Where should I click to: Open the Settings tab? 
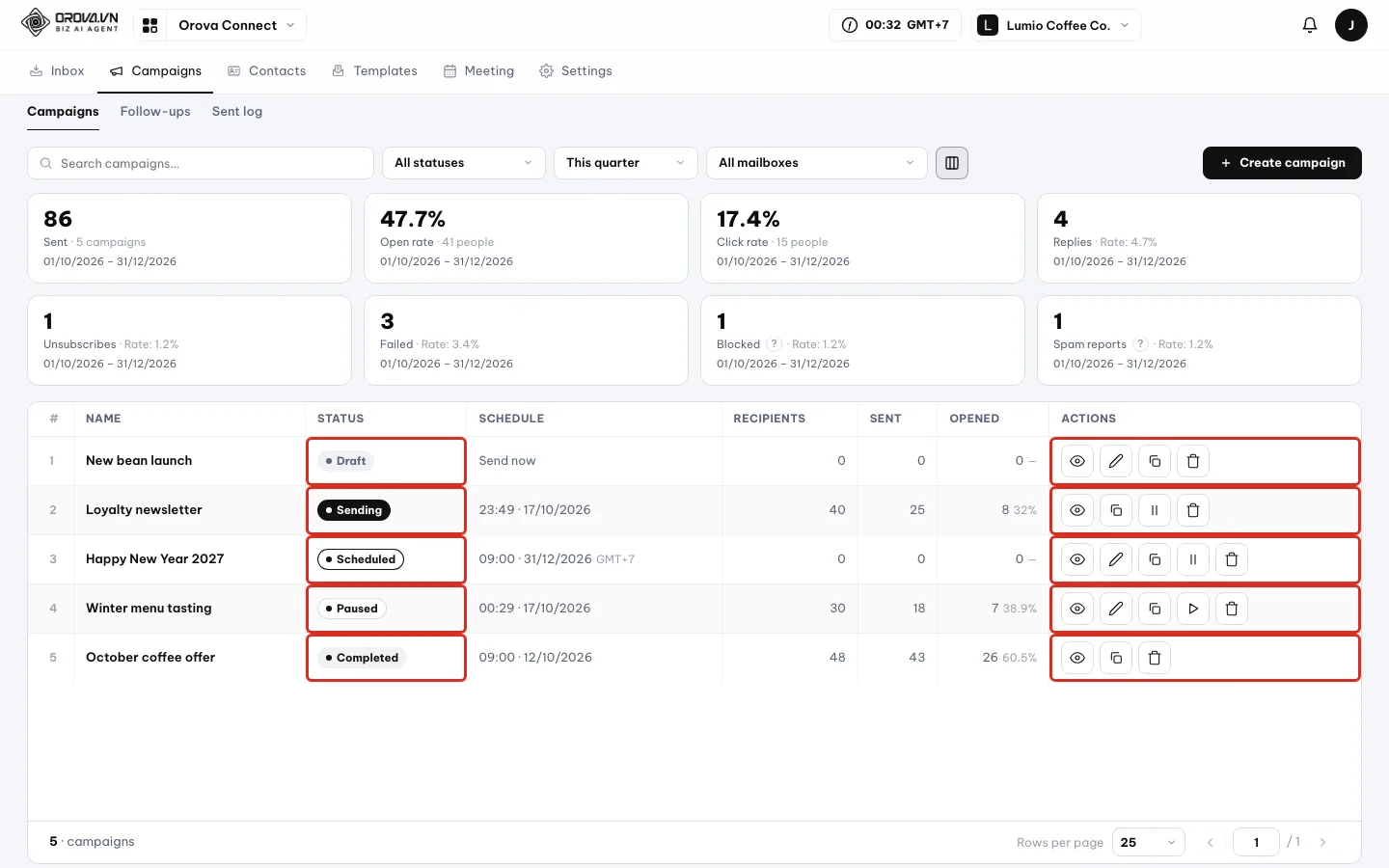[576, 71]
